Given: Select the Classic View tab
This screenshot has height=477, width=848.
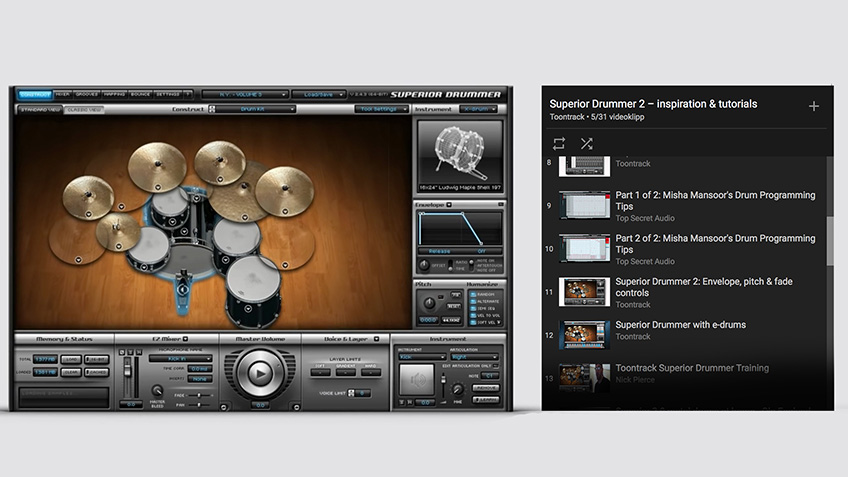Looking at the screenshot, I should 84,110.
